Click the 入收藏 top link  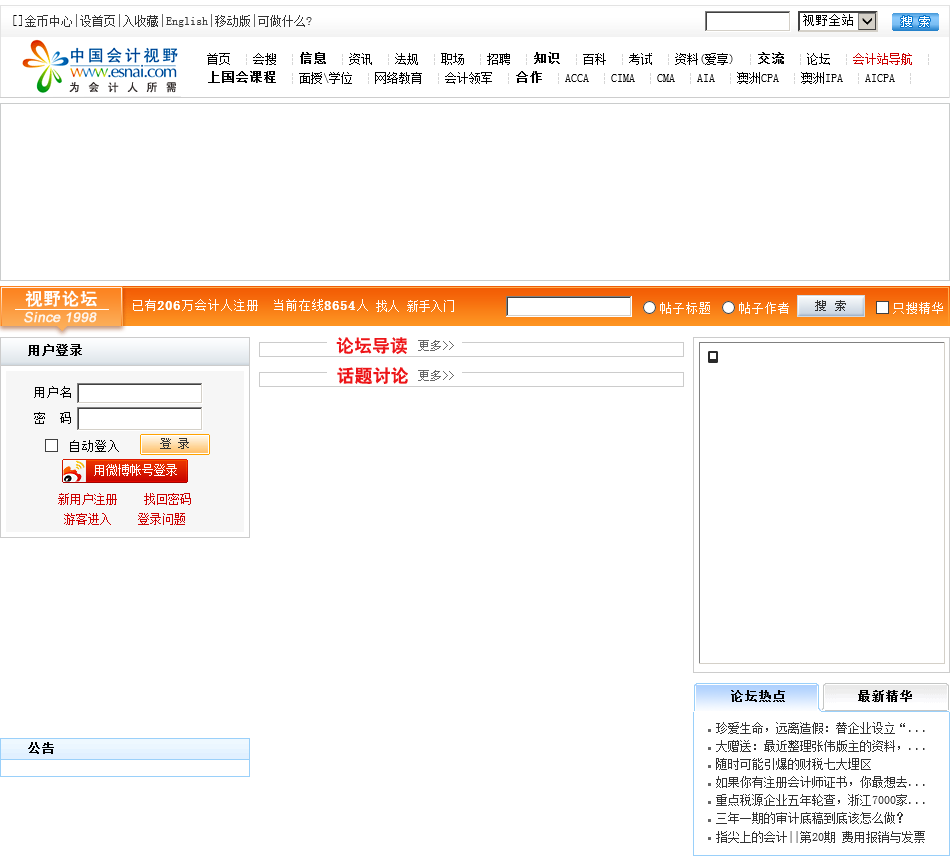pos(141,21)
